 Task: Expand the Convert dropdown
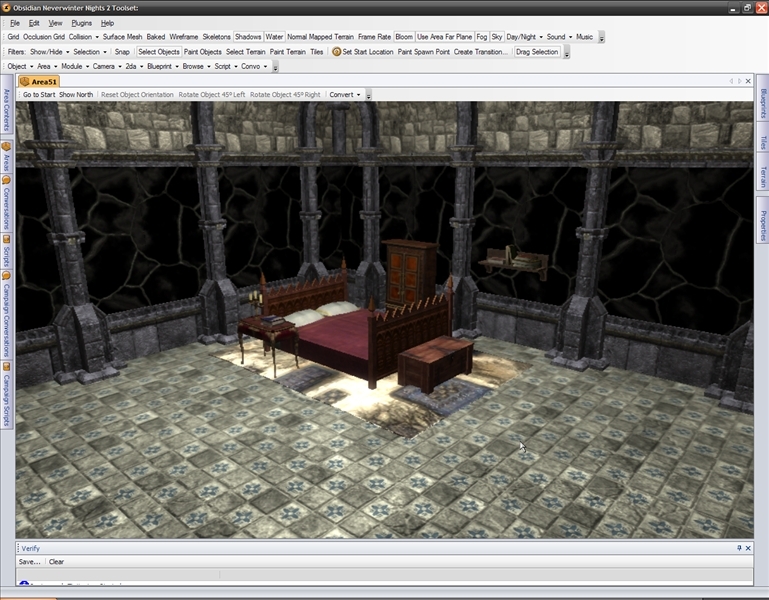(344, 95)
